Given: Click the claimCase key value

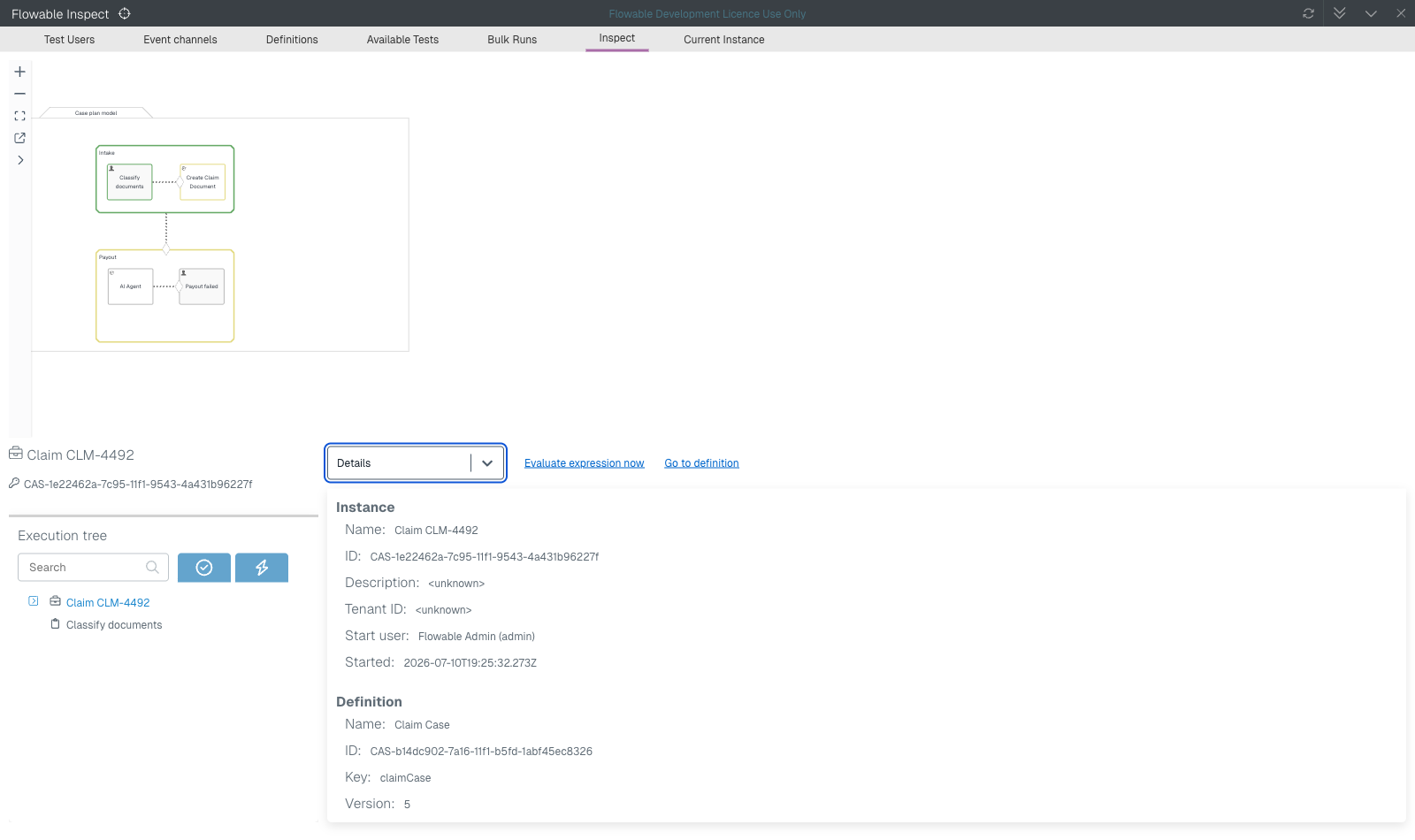Looking at the screenshot, I should (405, 778).
